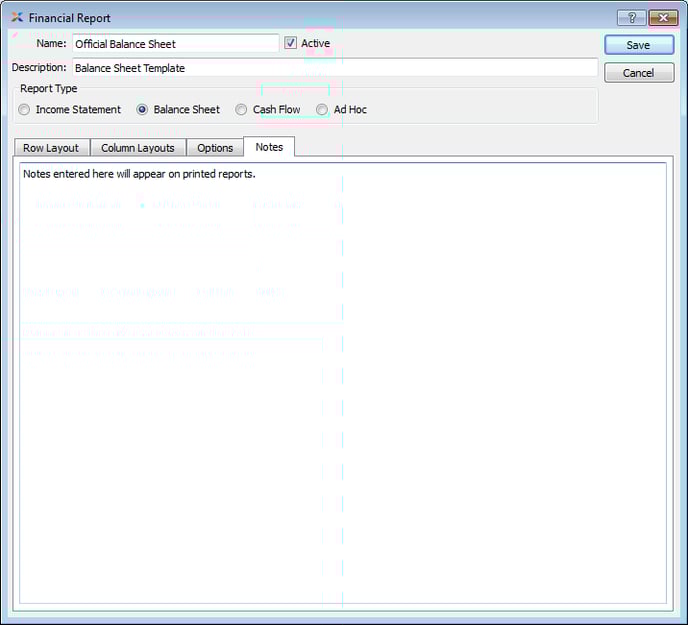Click the "Name:" field label
This screenshot has height=625, width=688.
pos(51,44)
